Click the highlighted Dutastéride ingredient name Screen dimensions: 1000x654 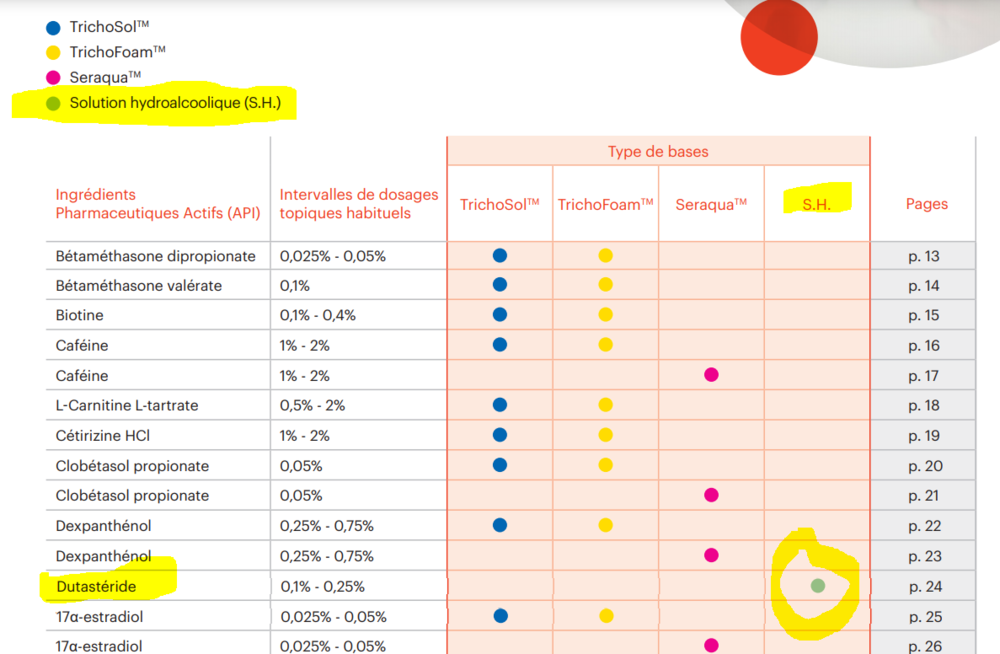[x=96, y=586]
